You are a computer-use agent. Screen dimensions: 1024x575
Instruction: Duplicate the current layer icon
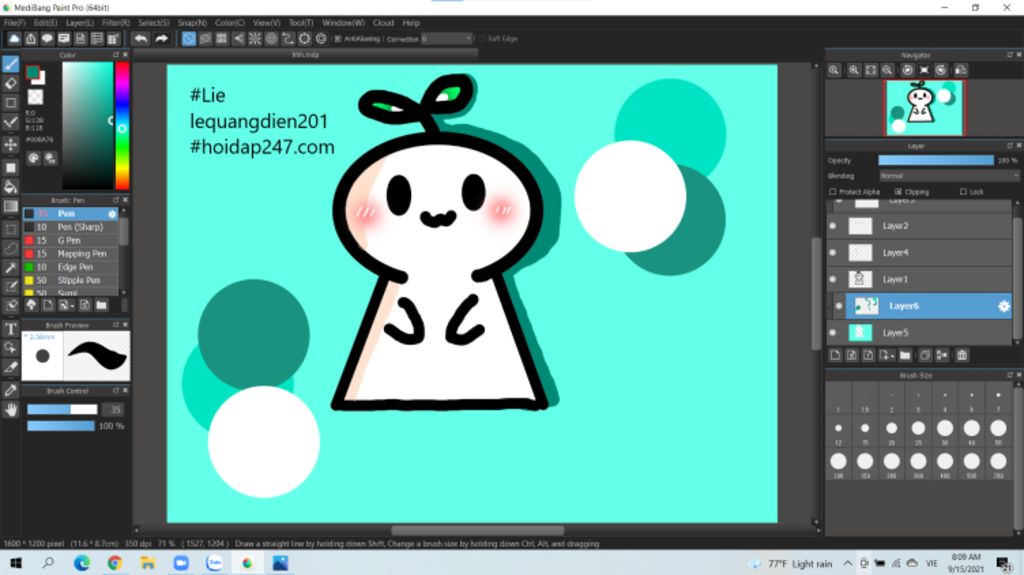pyautogui.click(x=925, y=355)
